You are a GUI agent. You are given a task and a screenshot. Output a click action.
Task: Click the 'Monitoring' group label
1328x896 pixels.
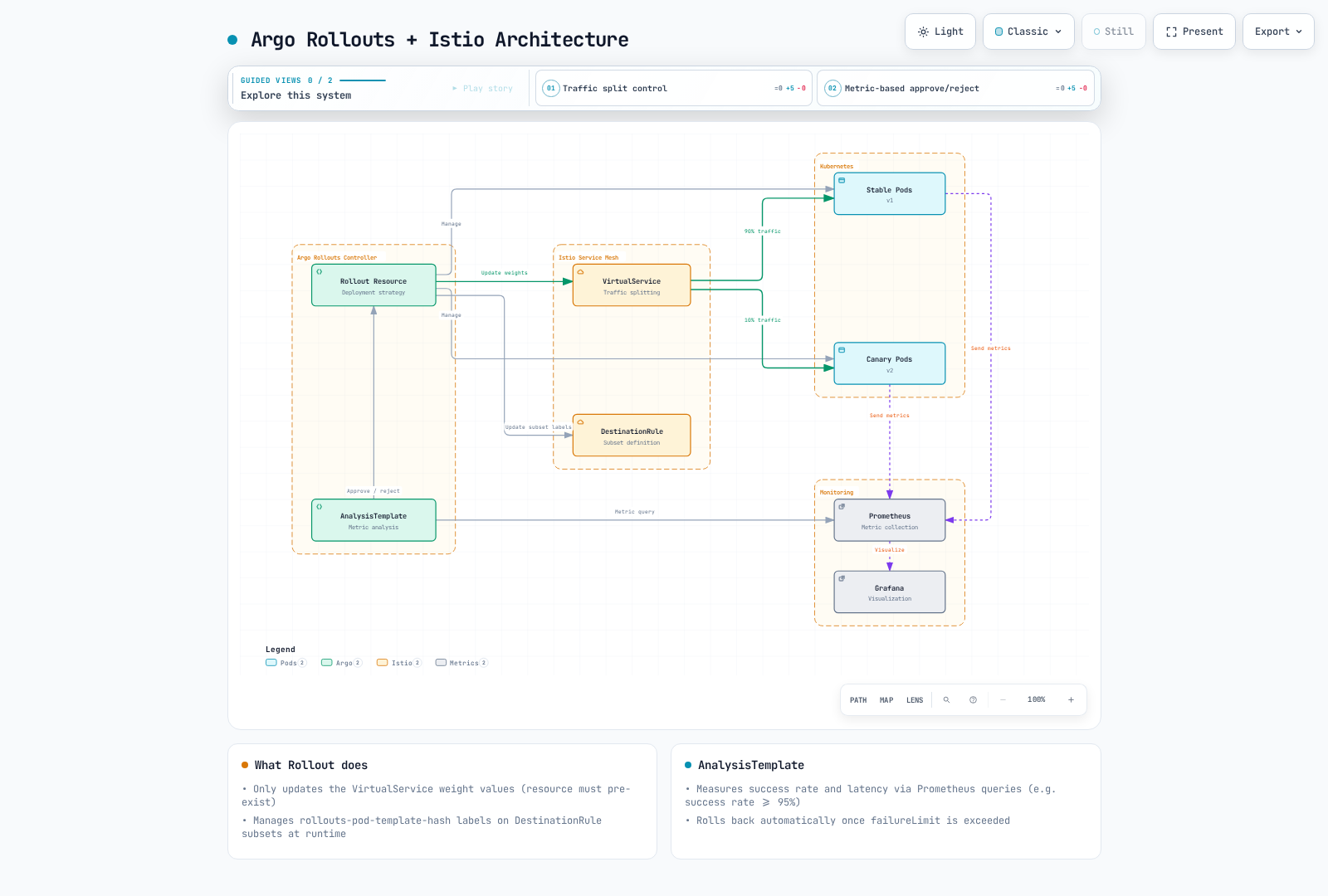pyautogui.click(x=836, y=493)
